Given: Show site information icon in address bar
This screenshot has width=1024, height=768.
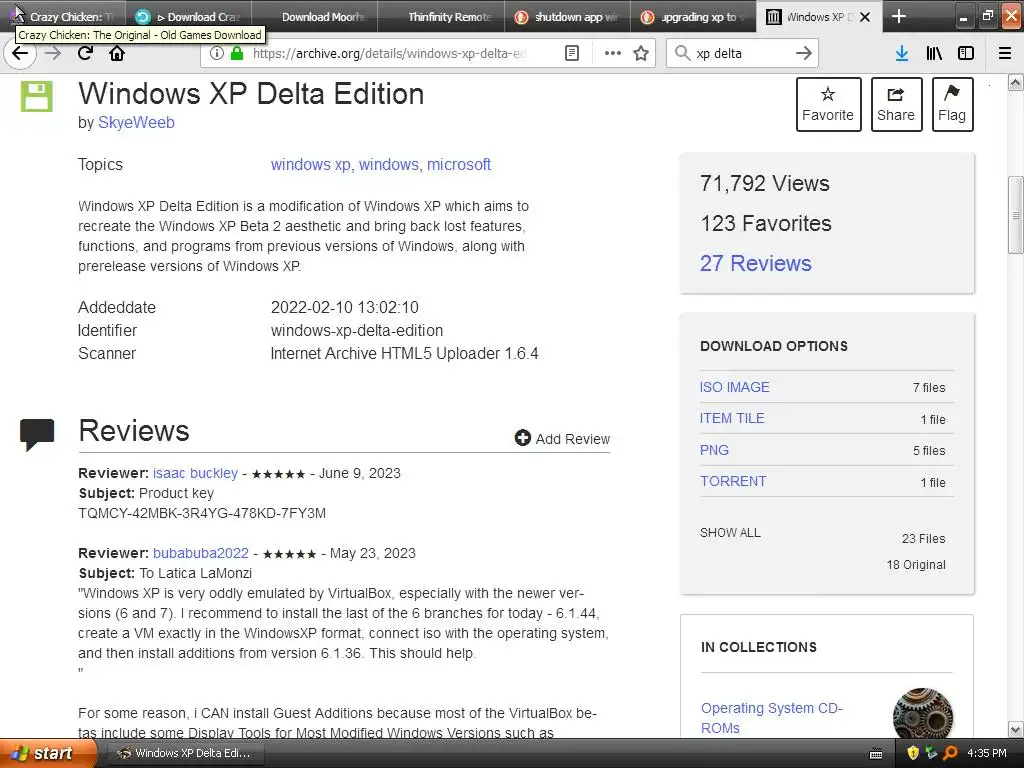Looking at the screenshot, I should click(x=216, y=54).
